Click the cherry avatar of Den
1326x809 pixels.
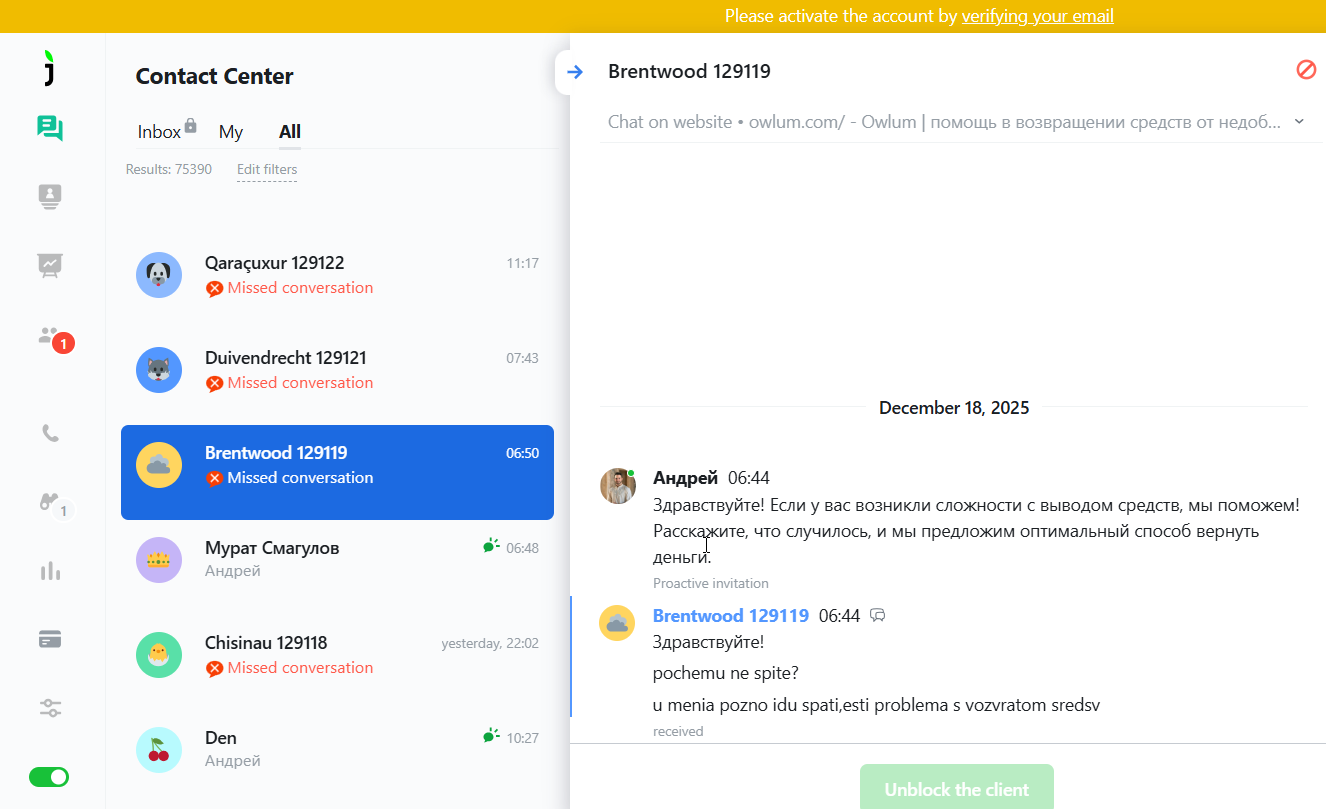159,750
